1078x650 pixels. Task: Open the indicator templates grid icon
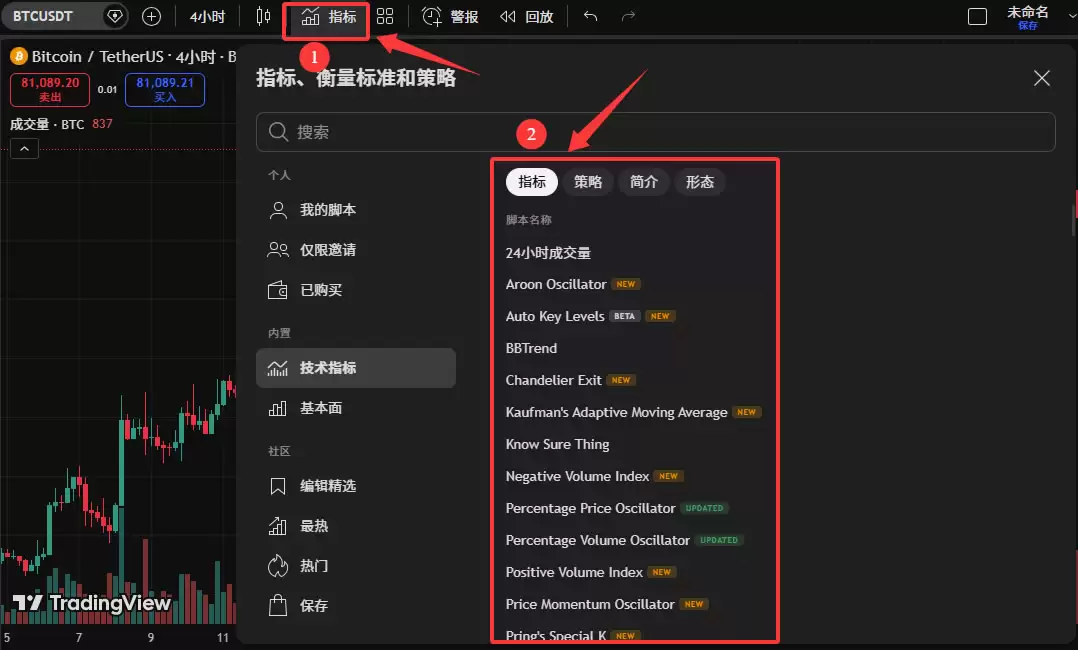tap(385, 17)
